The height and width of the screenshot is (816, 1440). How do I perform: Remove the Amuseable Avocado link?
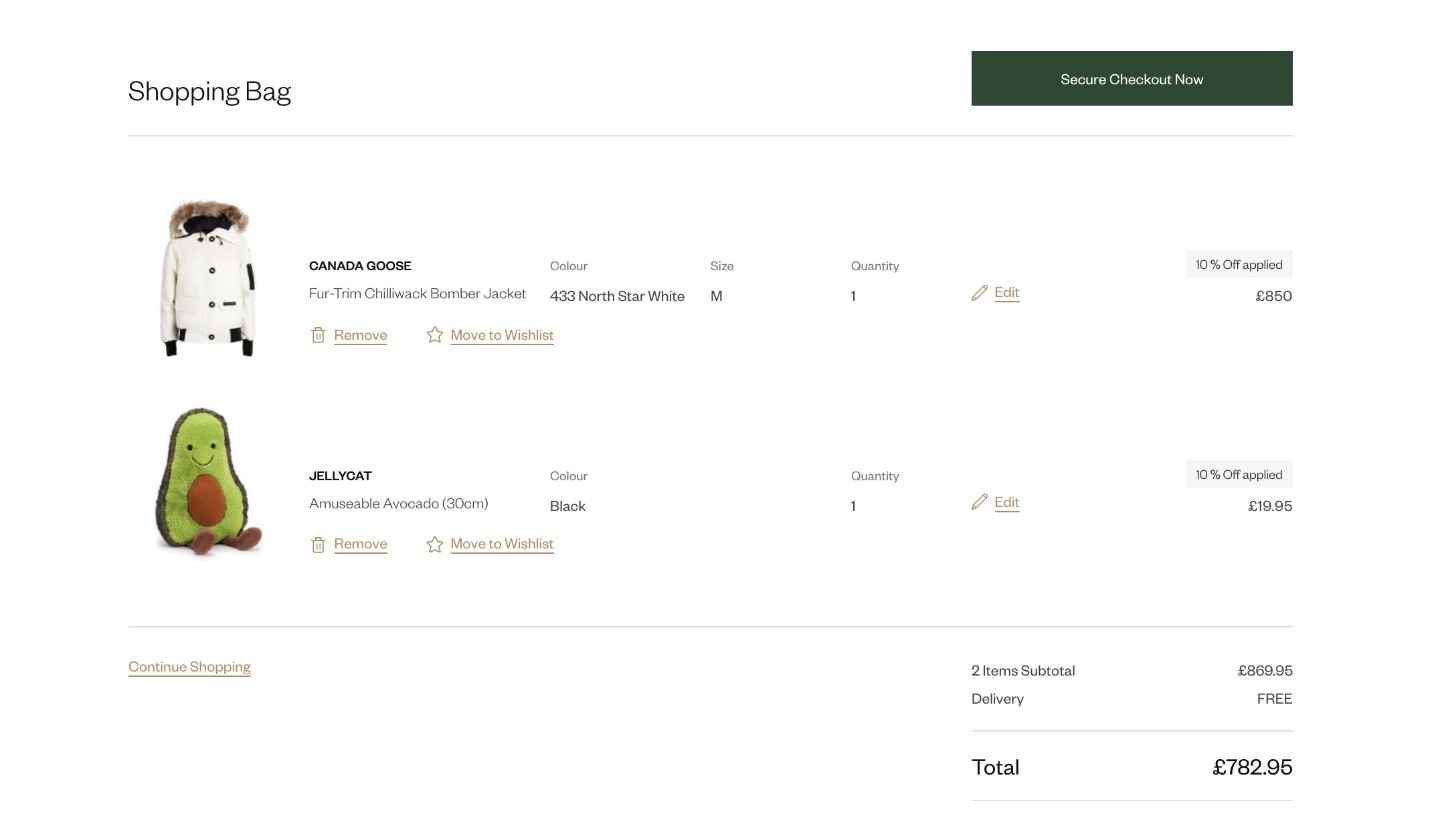pyautogui.click(x=360, y=544)
